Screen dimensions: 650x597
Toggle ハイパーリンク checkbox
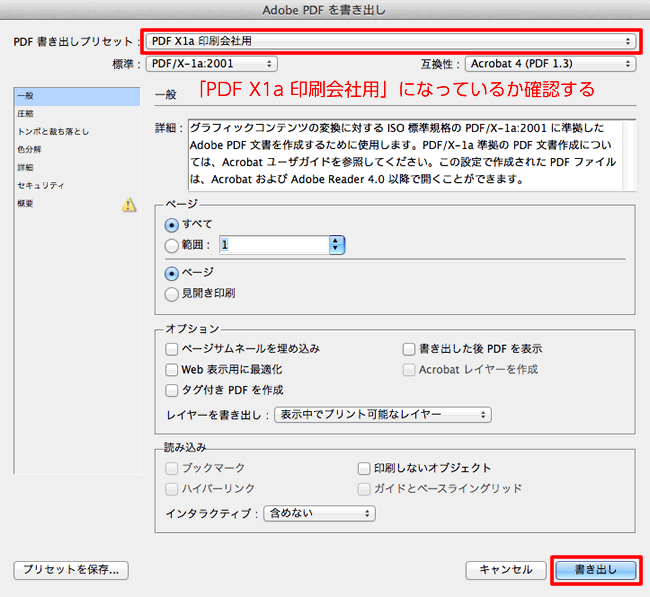click(171, 489)
